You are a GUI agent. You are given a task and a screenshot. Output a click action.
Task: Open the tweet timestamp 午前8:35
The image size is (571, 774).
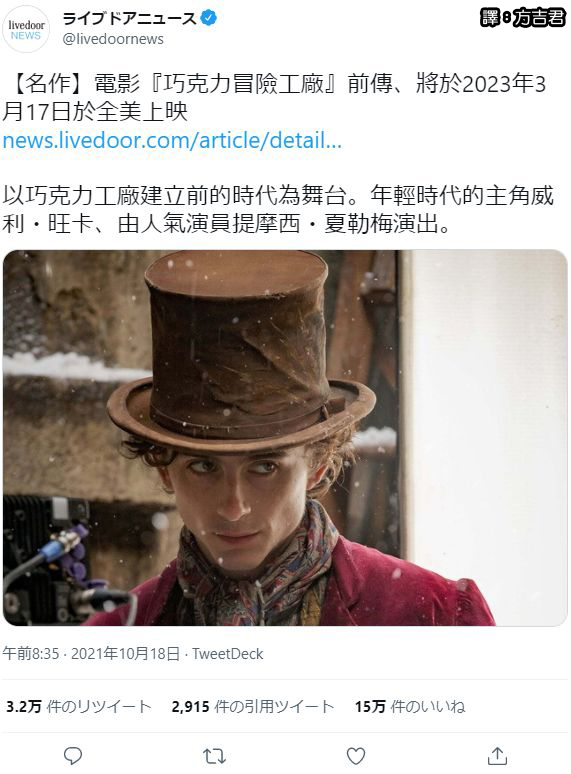point(31,654)
